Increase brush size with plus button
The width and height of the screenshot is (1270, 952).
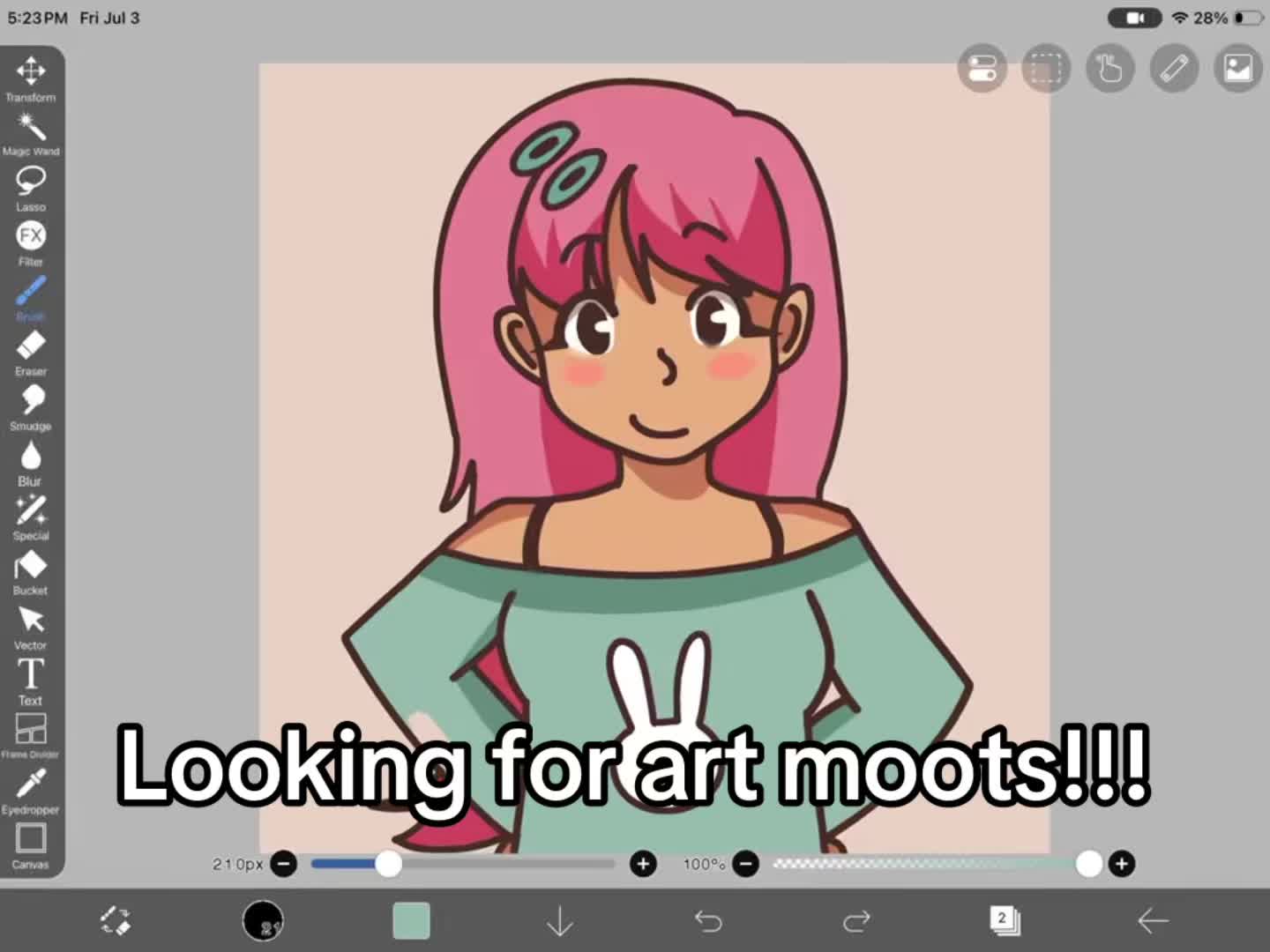coord(643,864)
